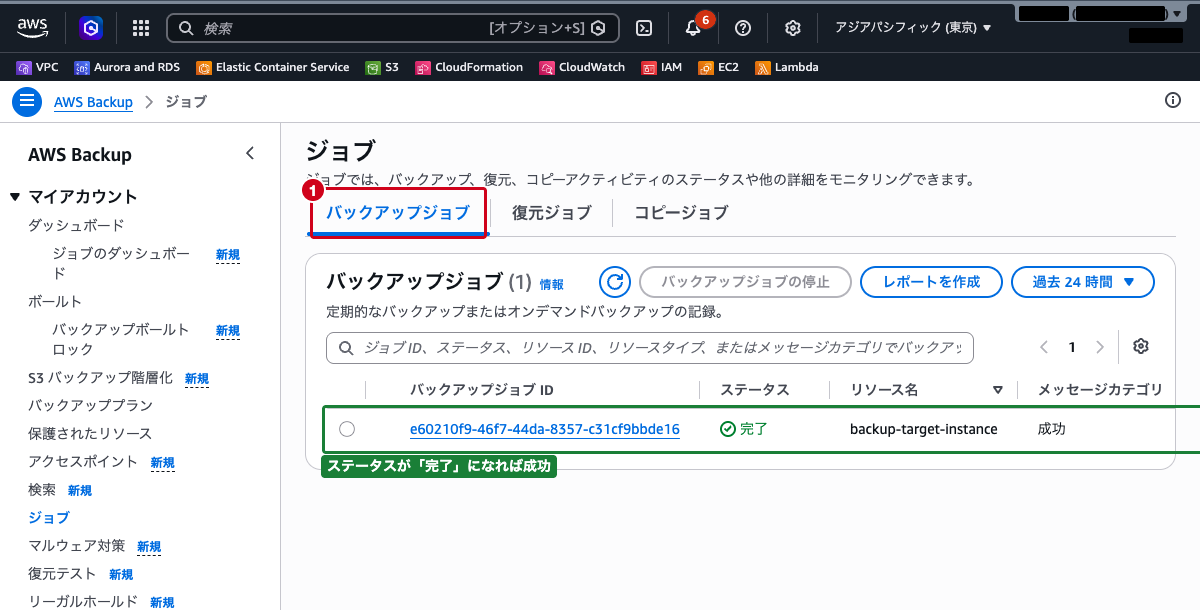This screenshot has width=1200, height=610.
Task: Click backup-target-instance resource name cell
Action: coord(923,429)
